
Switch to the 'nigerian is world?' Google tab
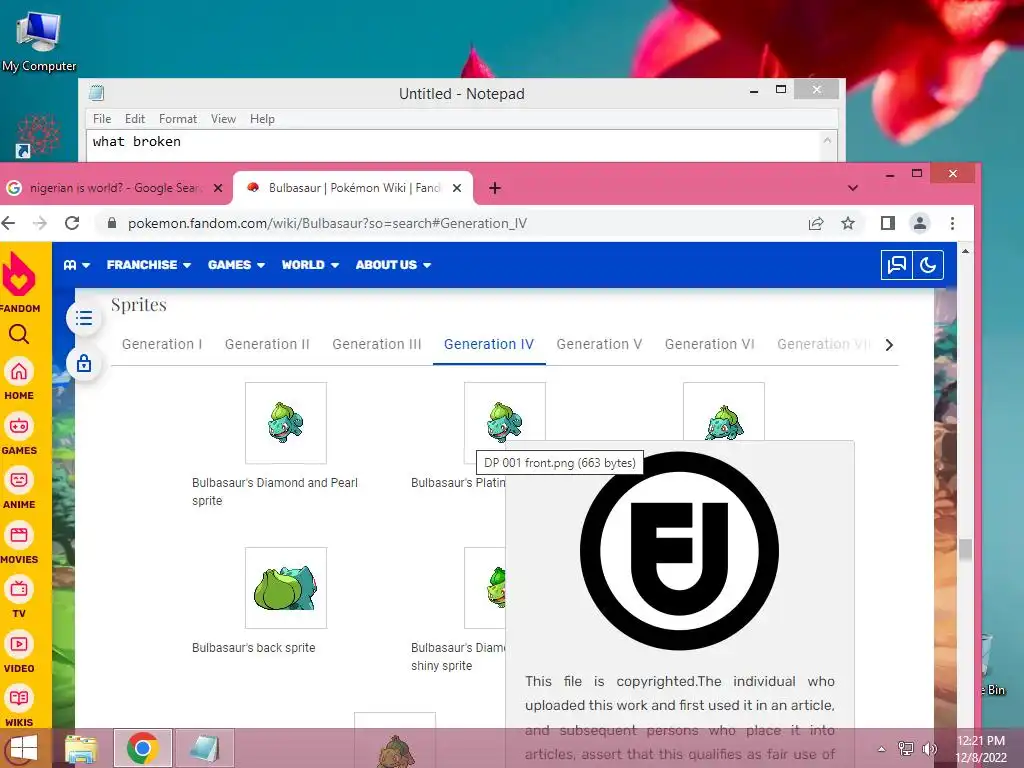(115, 188)
